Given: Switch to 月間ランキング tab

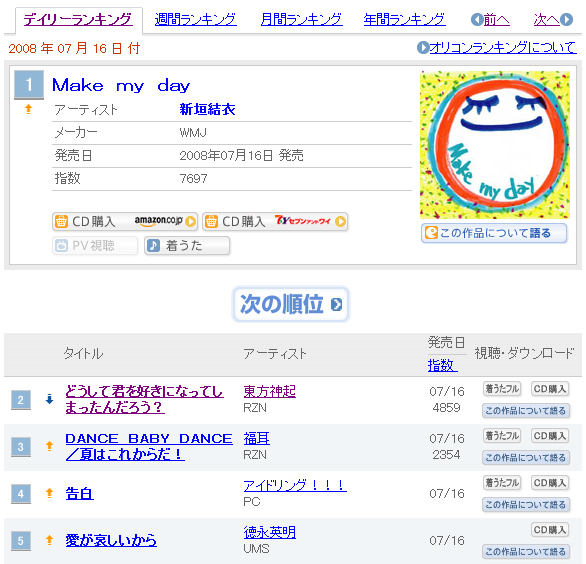Looking at the screenshot, I should 301,19.
